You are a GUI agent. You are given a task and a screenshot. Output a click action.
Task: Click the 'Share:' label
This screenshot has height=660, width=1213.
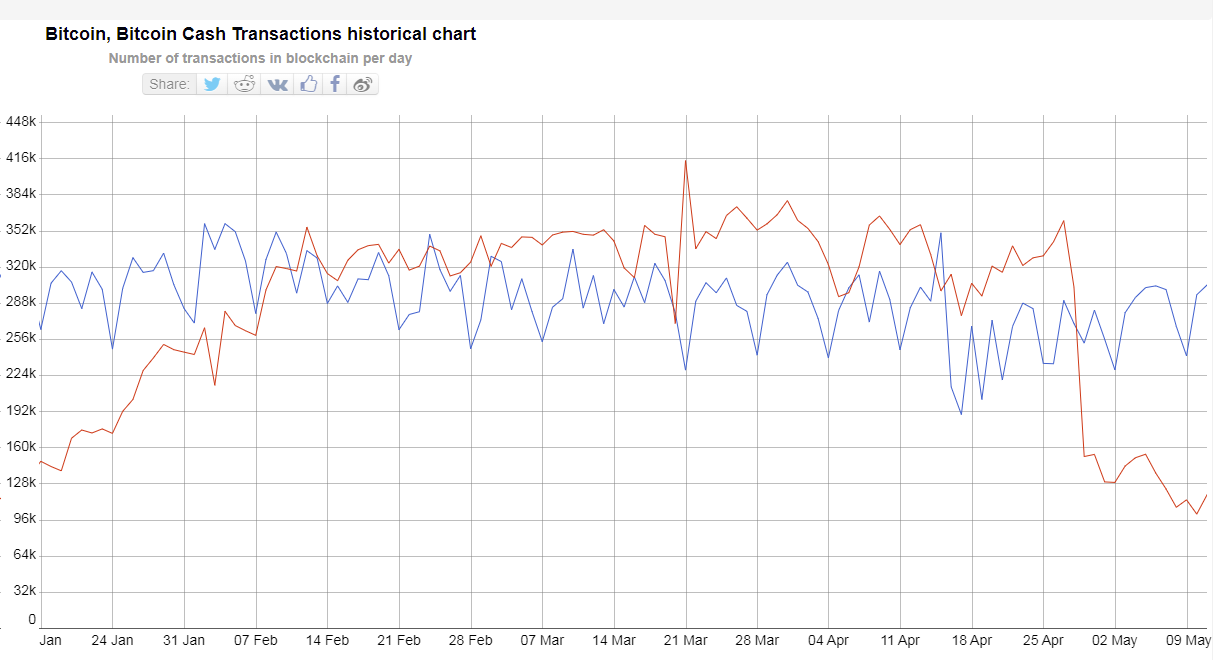(169, 84)
